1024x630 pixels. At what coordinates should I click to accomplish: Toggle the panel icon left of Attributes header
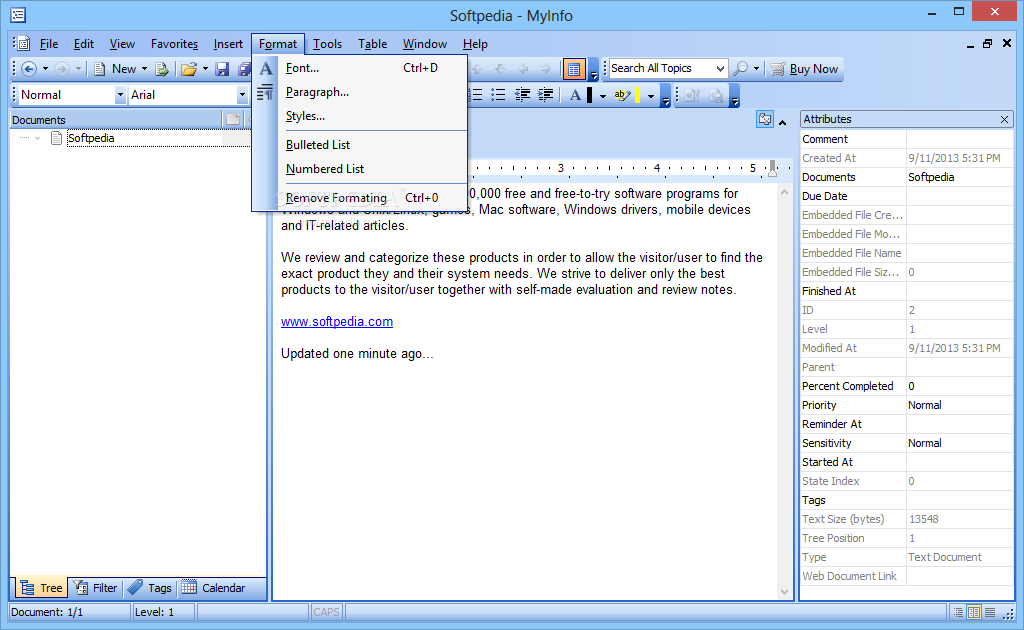(765, 119)
